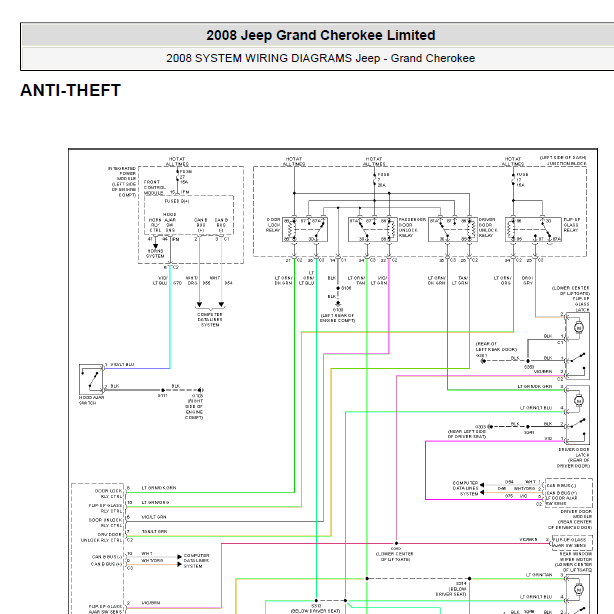Click the ANTI-THEFT heading
The width and height of the screenshot is (614, 614).
[70, 90]
